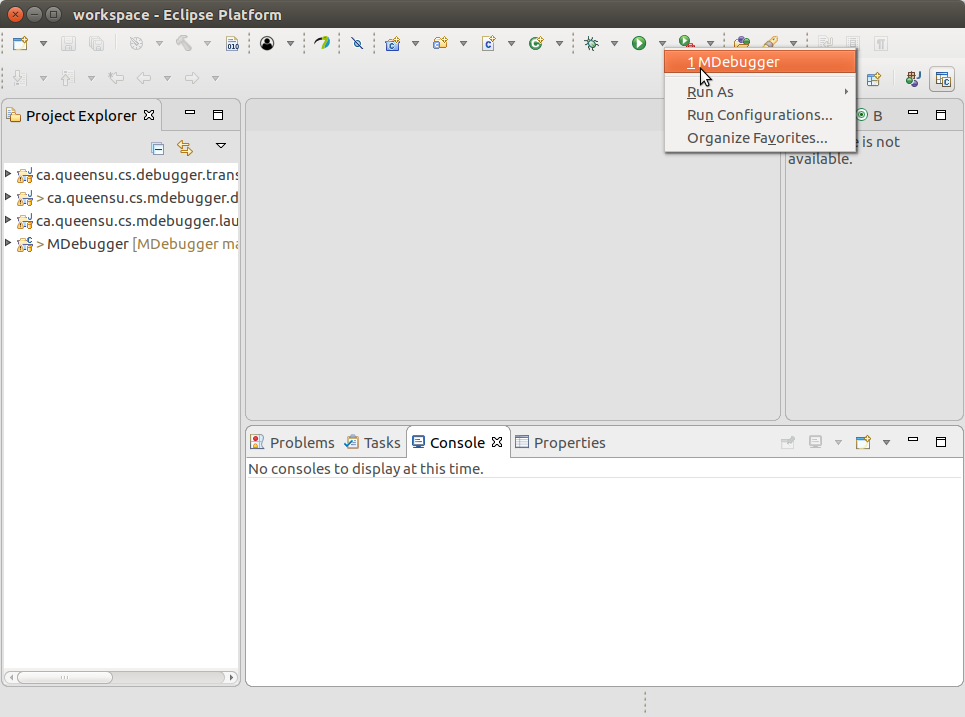Minimize the Project Explorer view

click(190, 113)
